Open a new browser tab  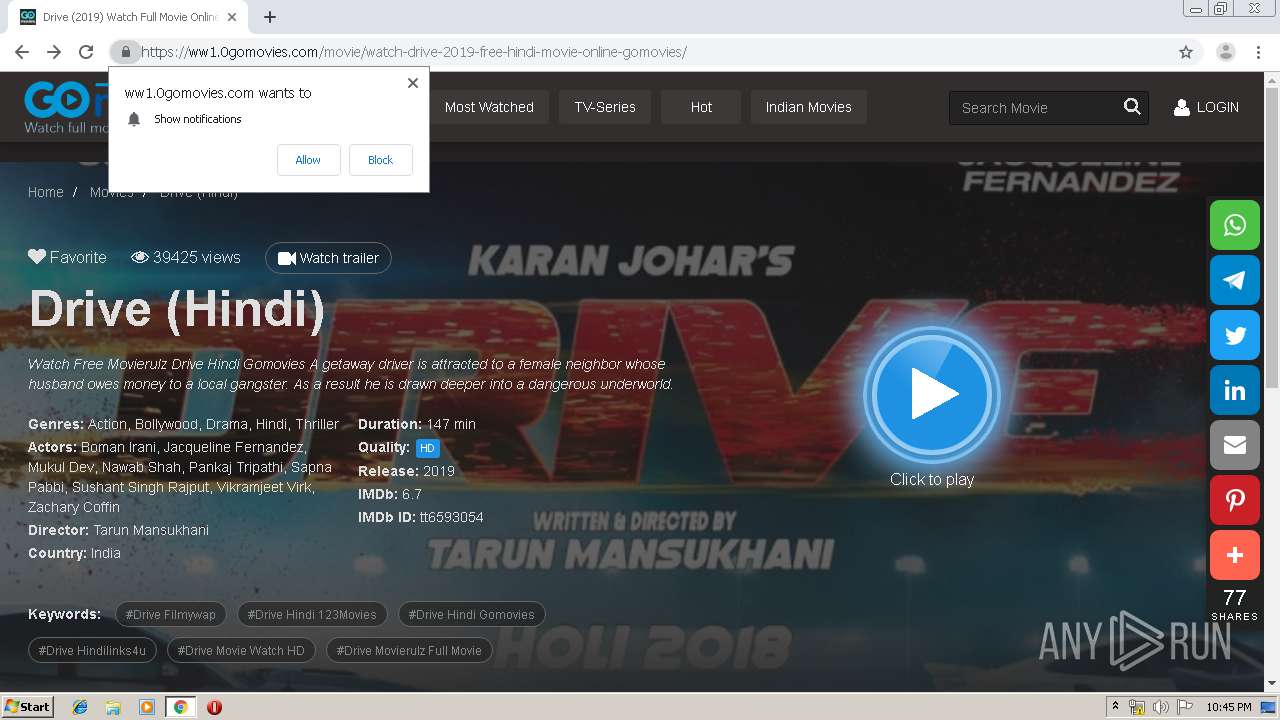tap(270, 17)
